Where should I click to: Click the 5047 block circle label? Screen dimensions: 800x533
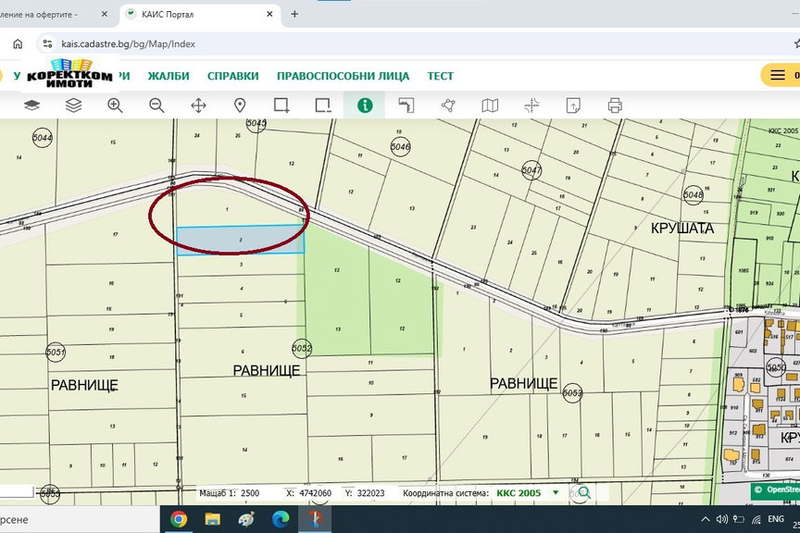click(x=532, y=170)
